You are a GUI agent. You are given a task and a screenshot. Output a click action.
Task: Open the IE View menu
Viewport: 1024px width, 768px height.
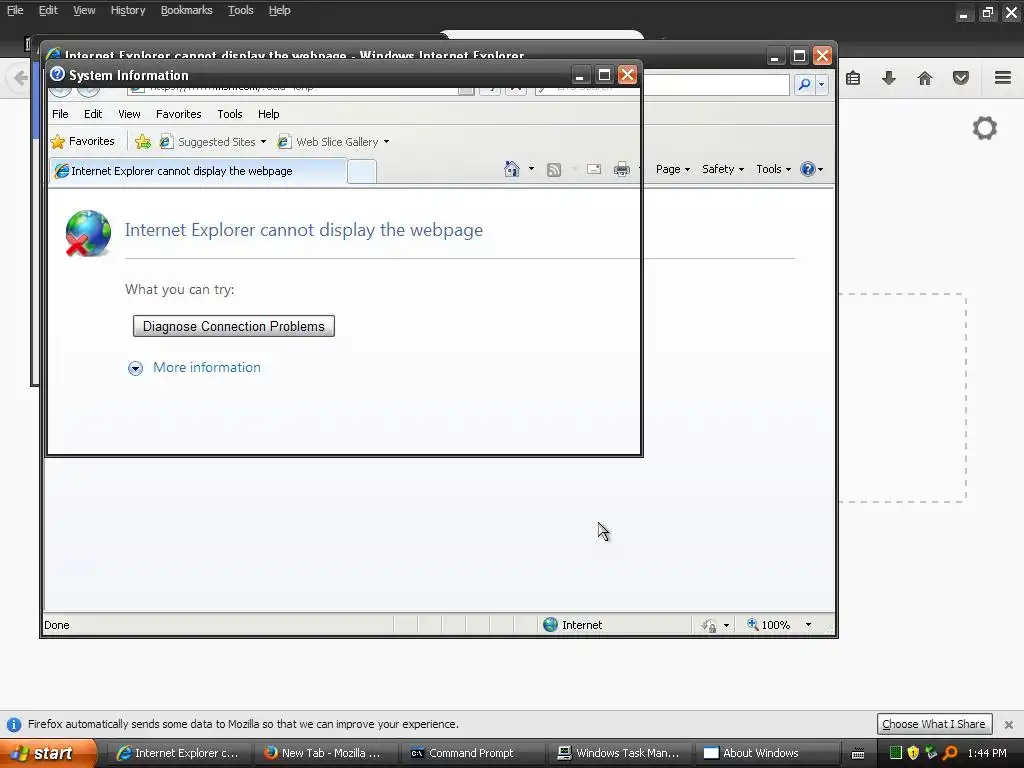(129, 114)
